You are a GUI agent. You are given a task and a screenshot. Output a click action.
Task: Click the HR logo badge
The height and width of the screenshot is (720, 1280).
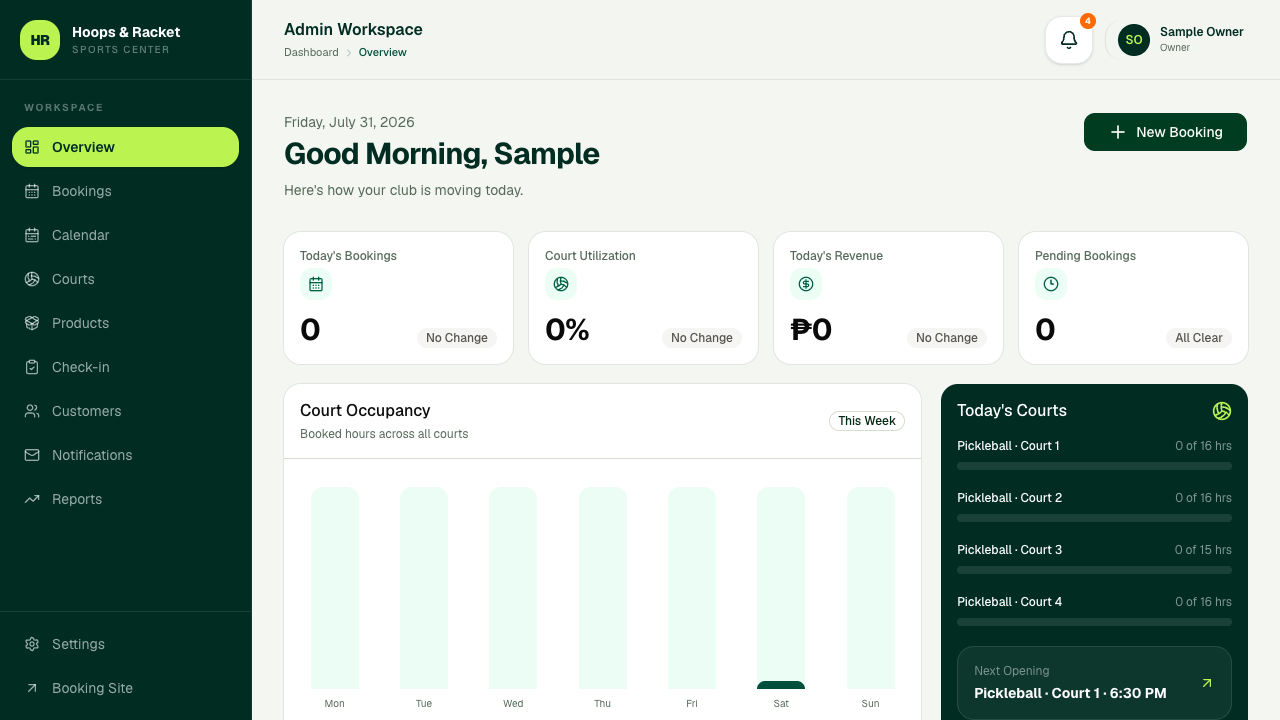[40, 40]
